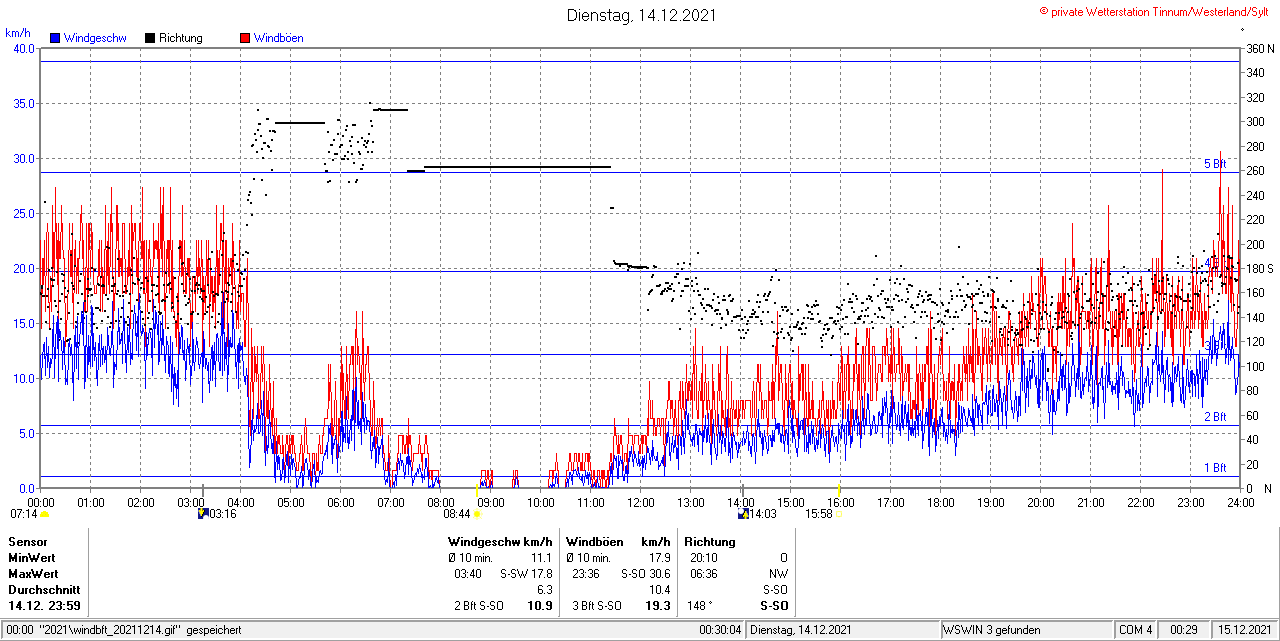Click the Sensor row header

coord(27,541)
